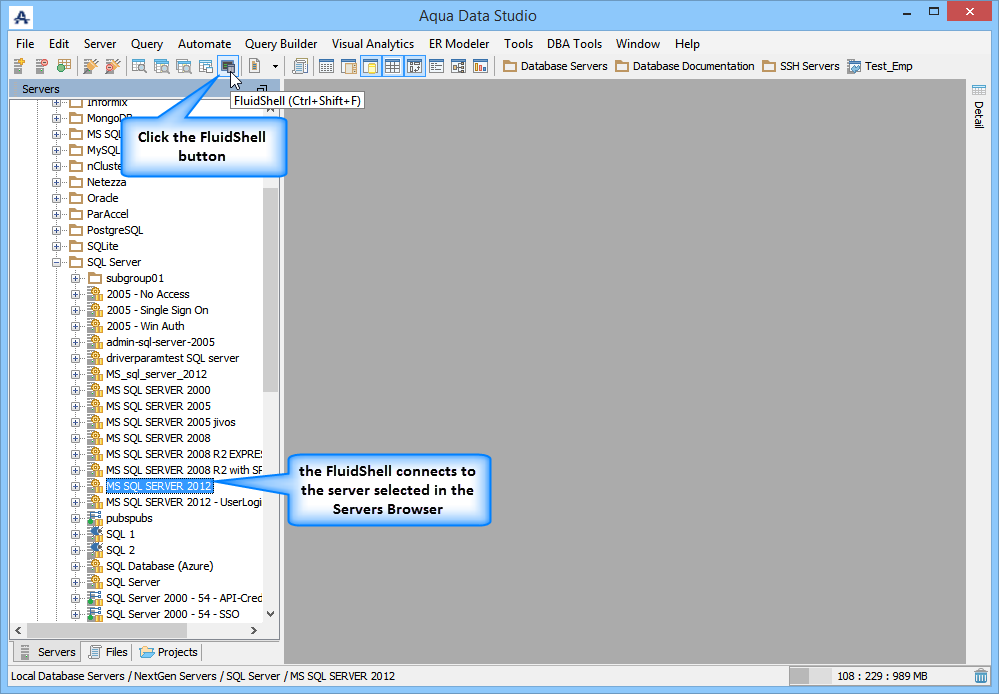Toggle the highlighted grid view button
Viewport: 999px width, 694px height.
392,66
